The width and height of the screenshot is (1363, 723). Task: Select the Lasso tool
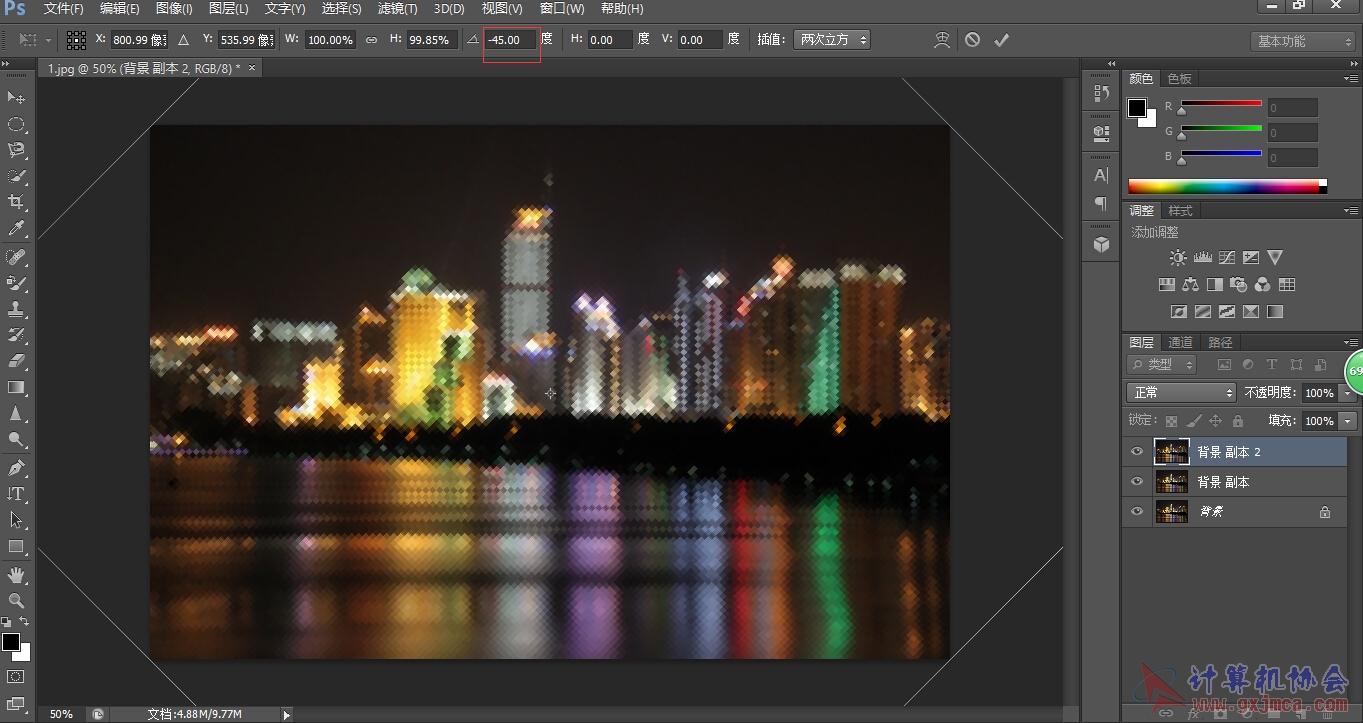click(16, 150)
